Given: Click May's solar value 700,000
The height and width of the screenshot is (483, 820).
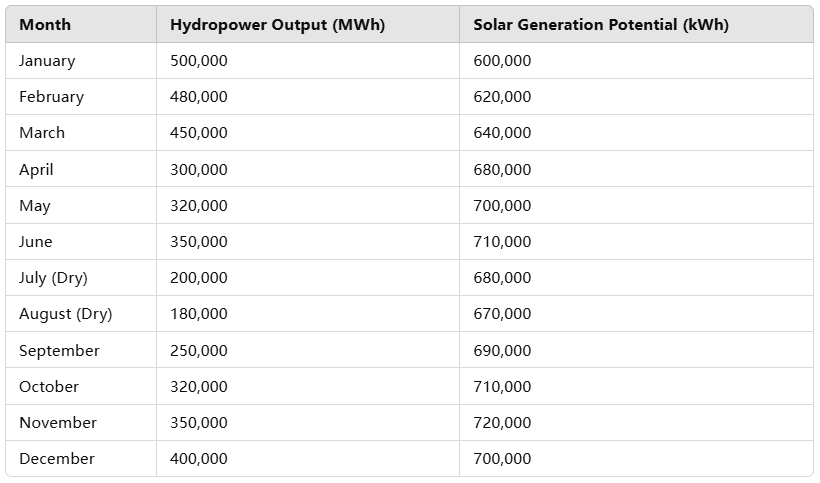Looking at the screenshot, I should [x=502, y=205].
